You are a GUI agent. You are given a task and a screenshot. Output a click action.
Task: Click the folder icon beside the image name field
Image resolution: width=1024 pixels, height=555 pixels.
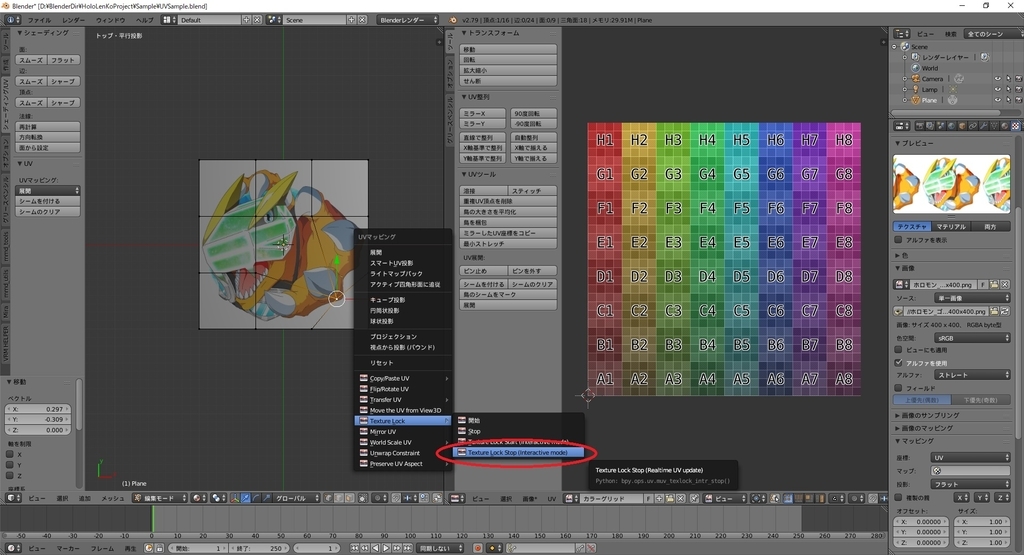994,285
